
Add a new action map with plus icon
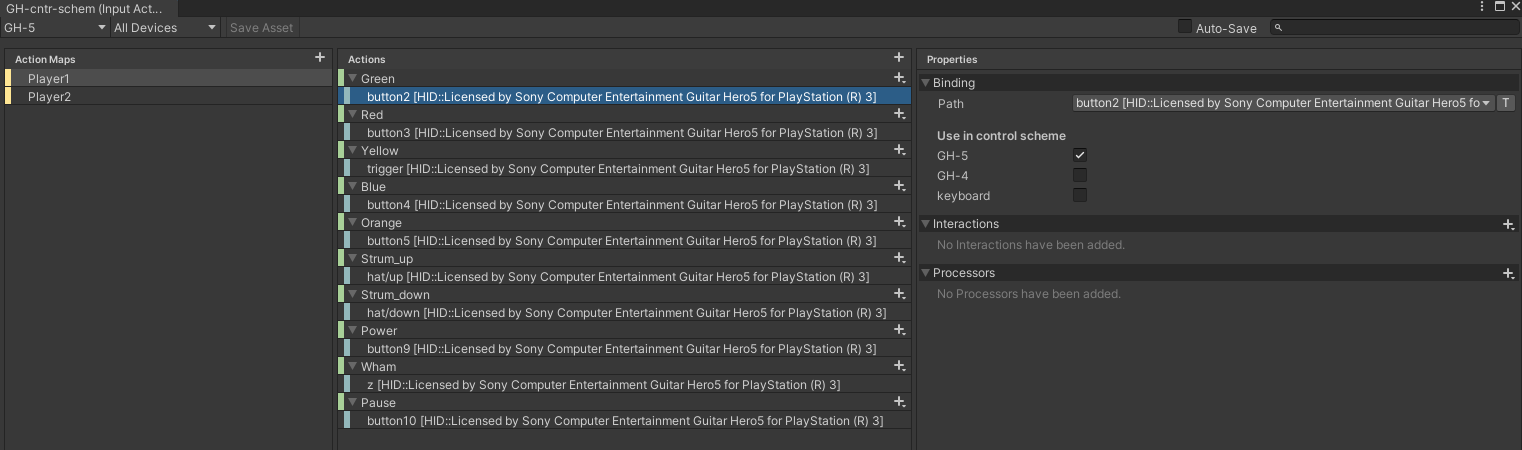click(x=319, y=58)
